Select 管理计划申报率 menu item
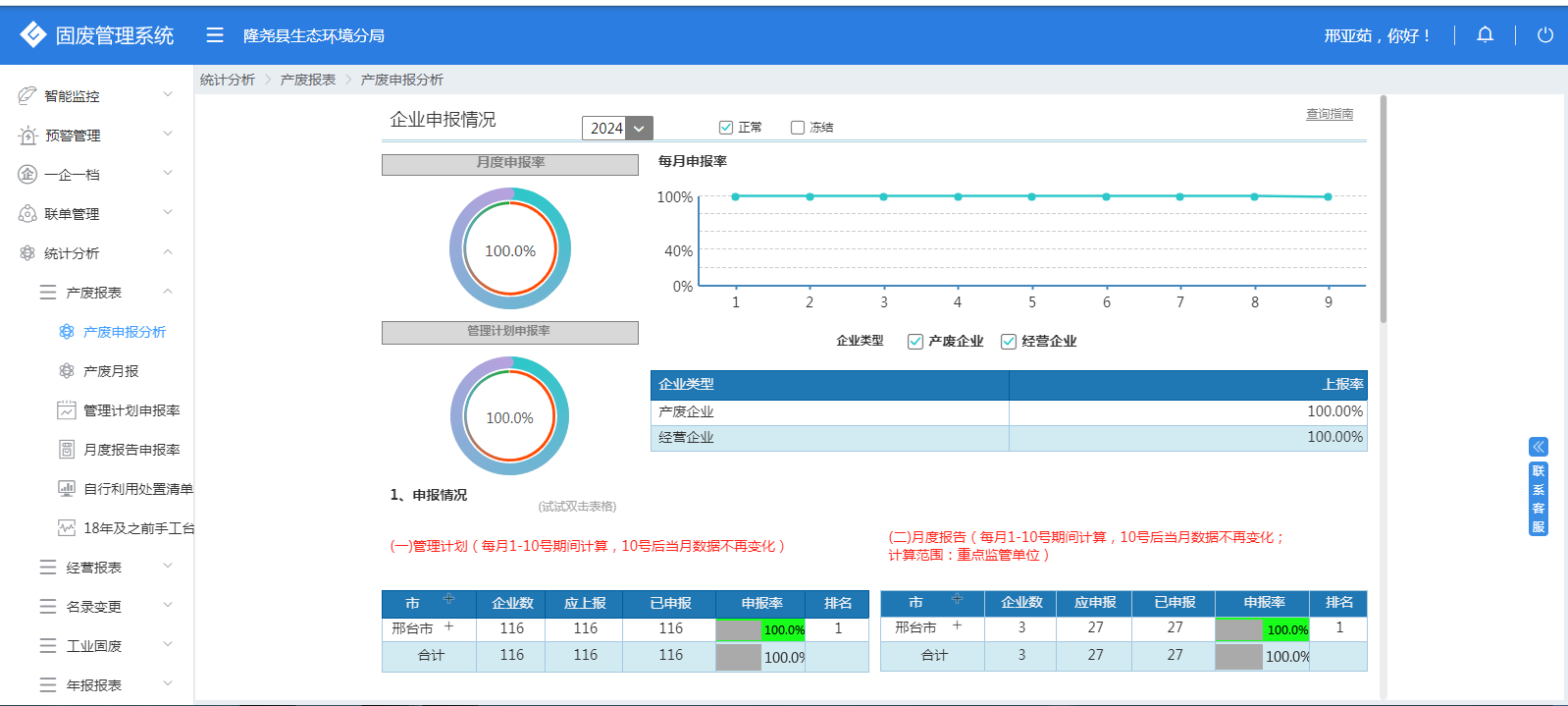 coord(131,410)
